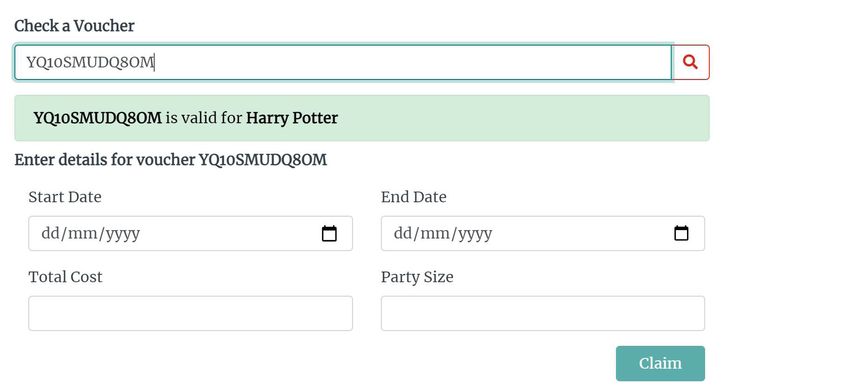
Task: Select the Start Date input field
Action: (x=190, y=233)
